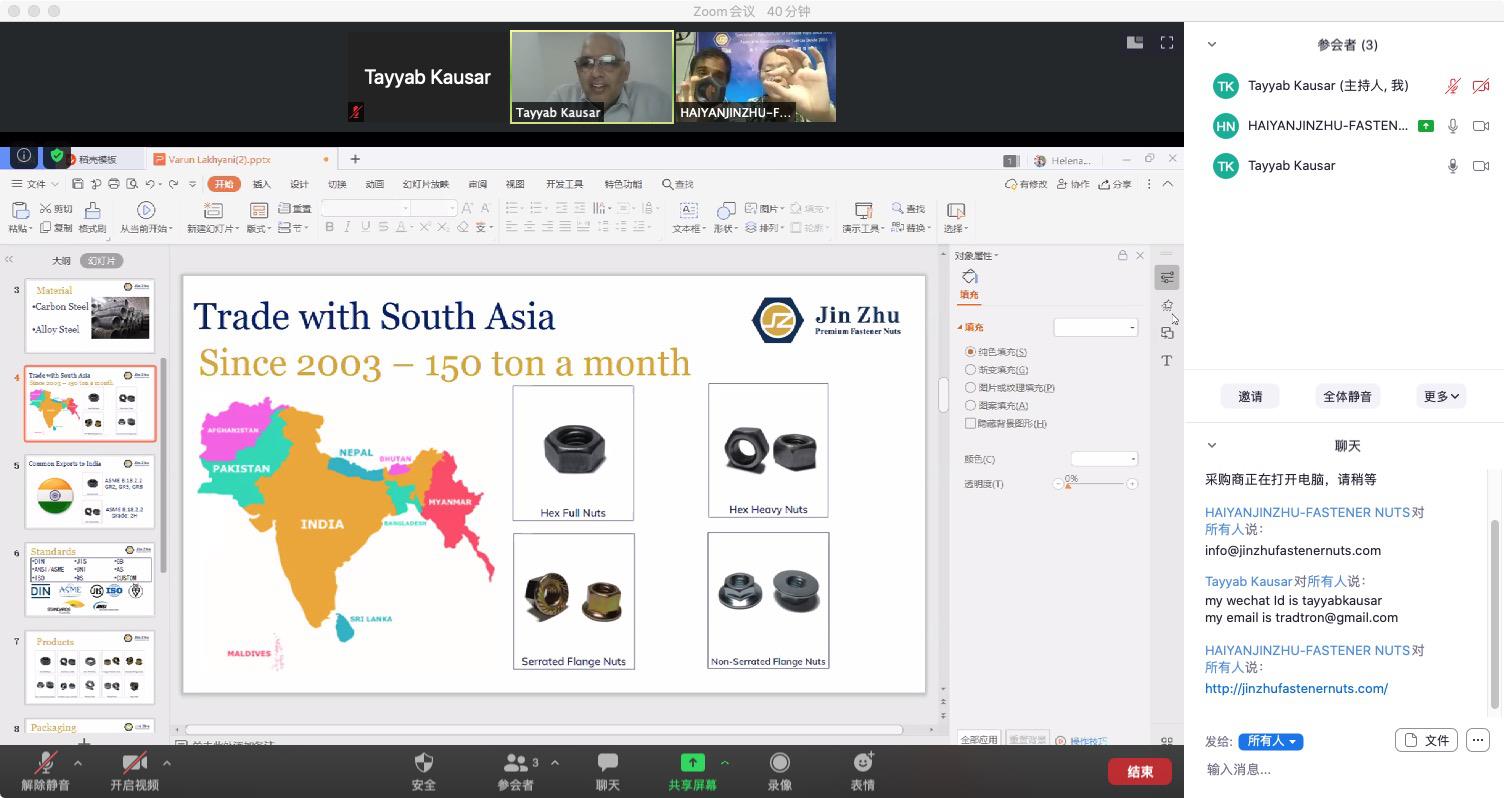Open the 视图 view ribbon tab

515,184
